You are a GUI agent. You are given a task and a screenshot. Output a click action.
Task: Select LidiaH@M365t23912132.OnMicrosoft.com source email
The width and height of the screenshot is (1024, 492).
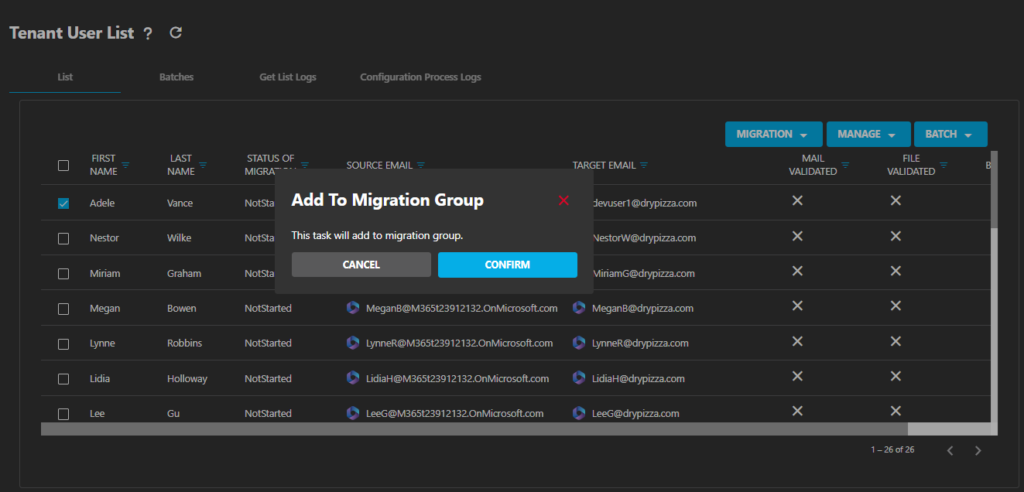[457, 378]
